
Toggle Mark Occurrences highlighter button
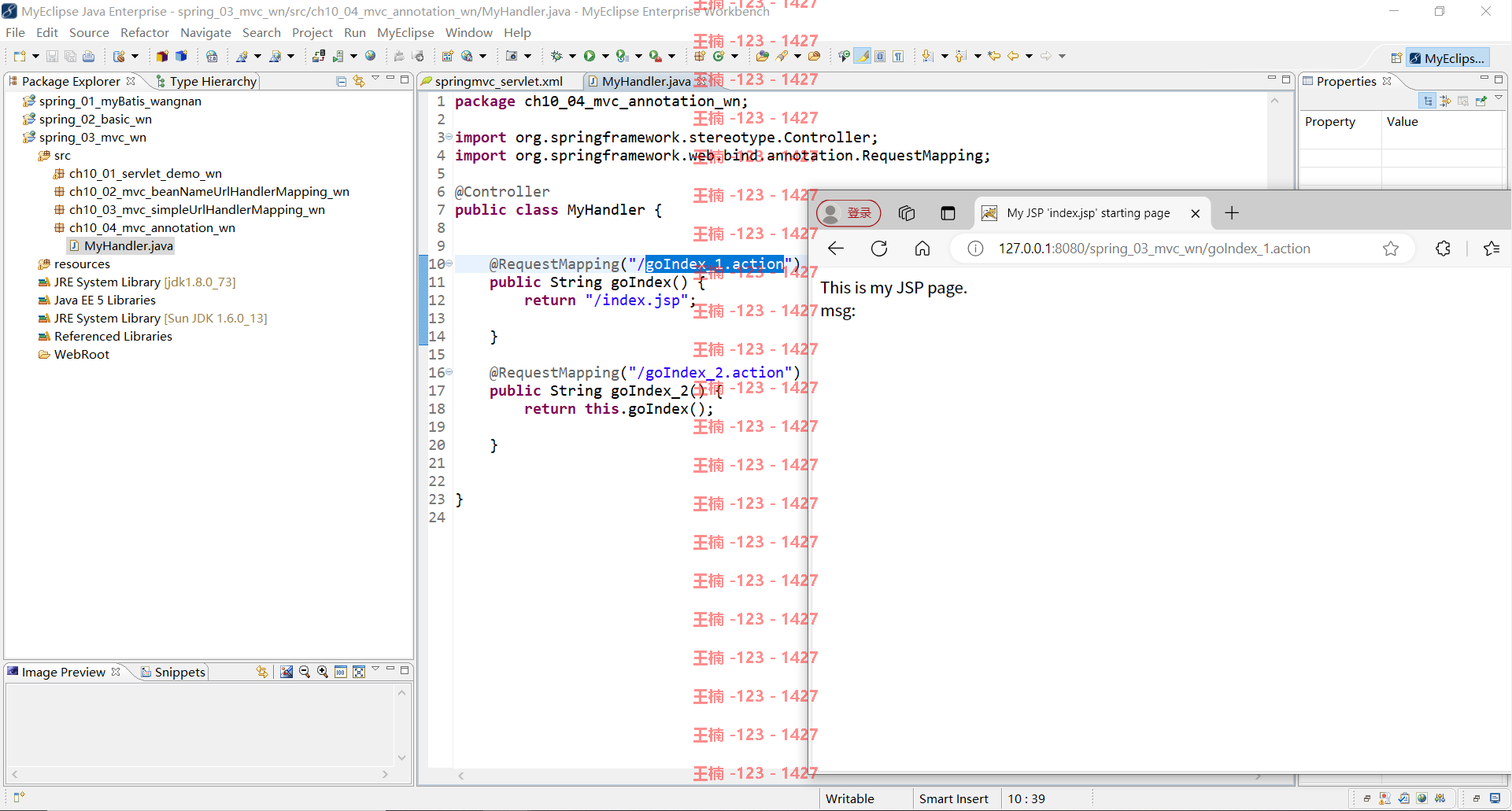click(863, 56)
